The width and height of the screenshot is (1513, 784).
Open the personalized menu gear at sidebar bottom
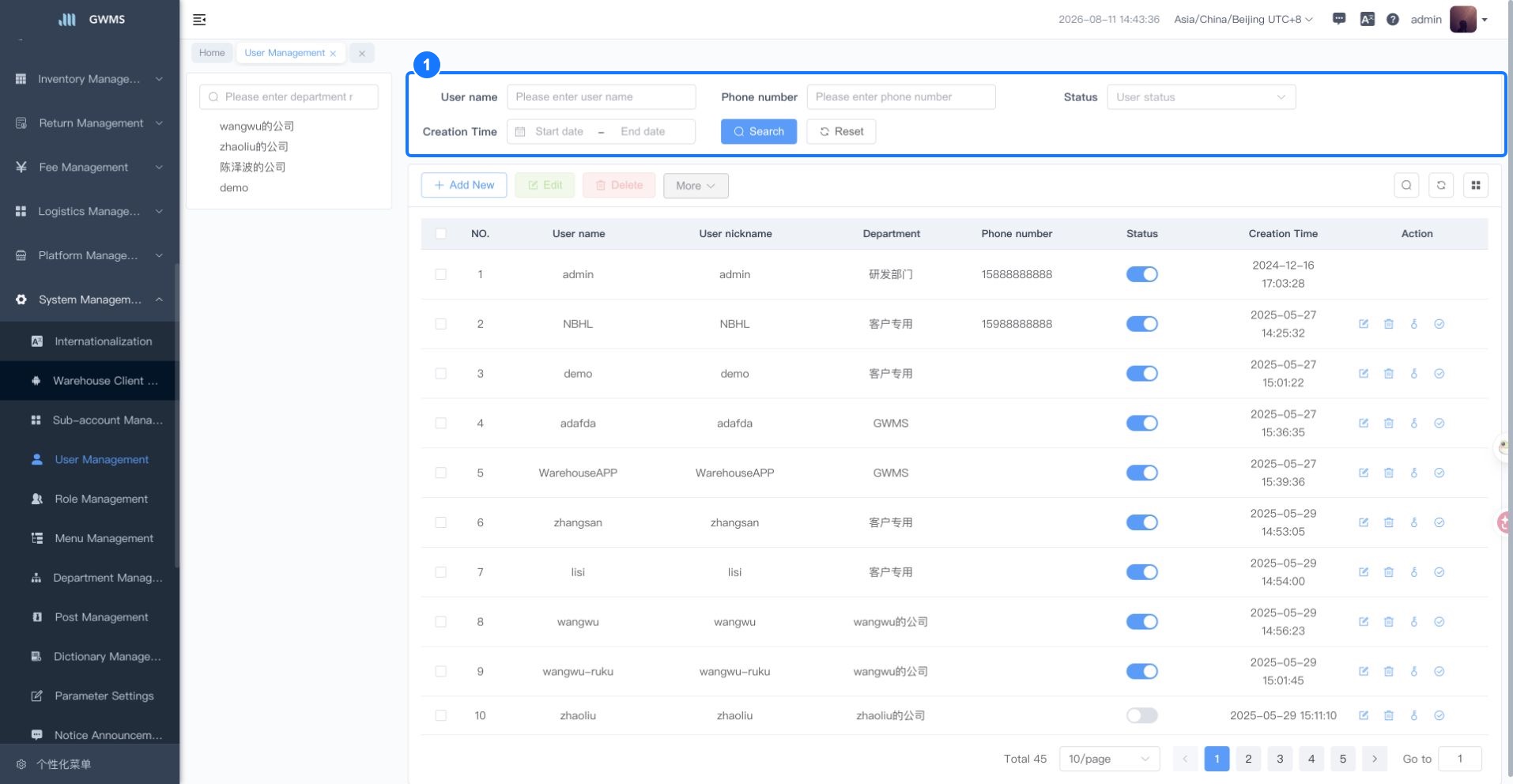(21, 764)
